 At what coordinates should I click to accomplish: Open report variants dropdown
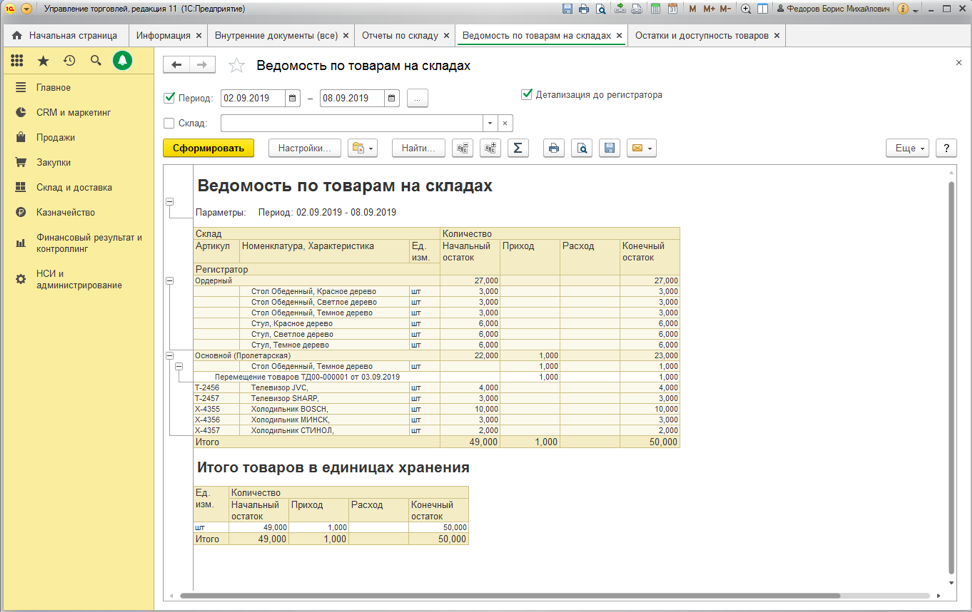(363, 148)
